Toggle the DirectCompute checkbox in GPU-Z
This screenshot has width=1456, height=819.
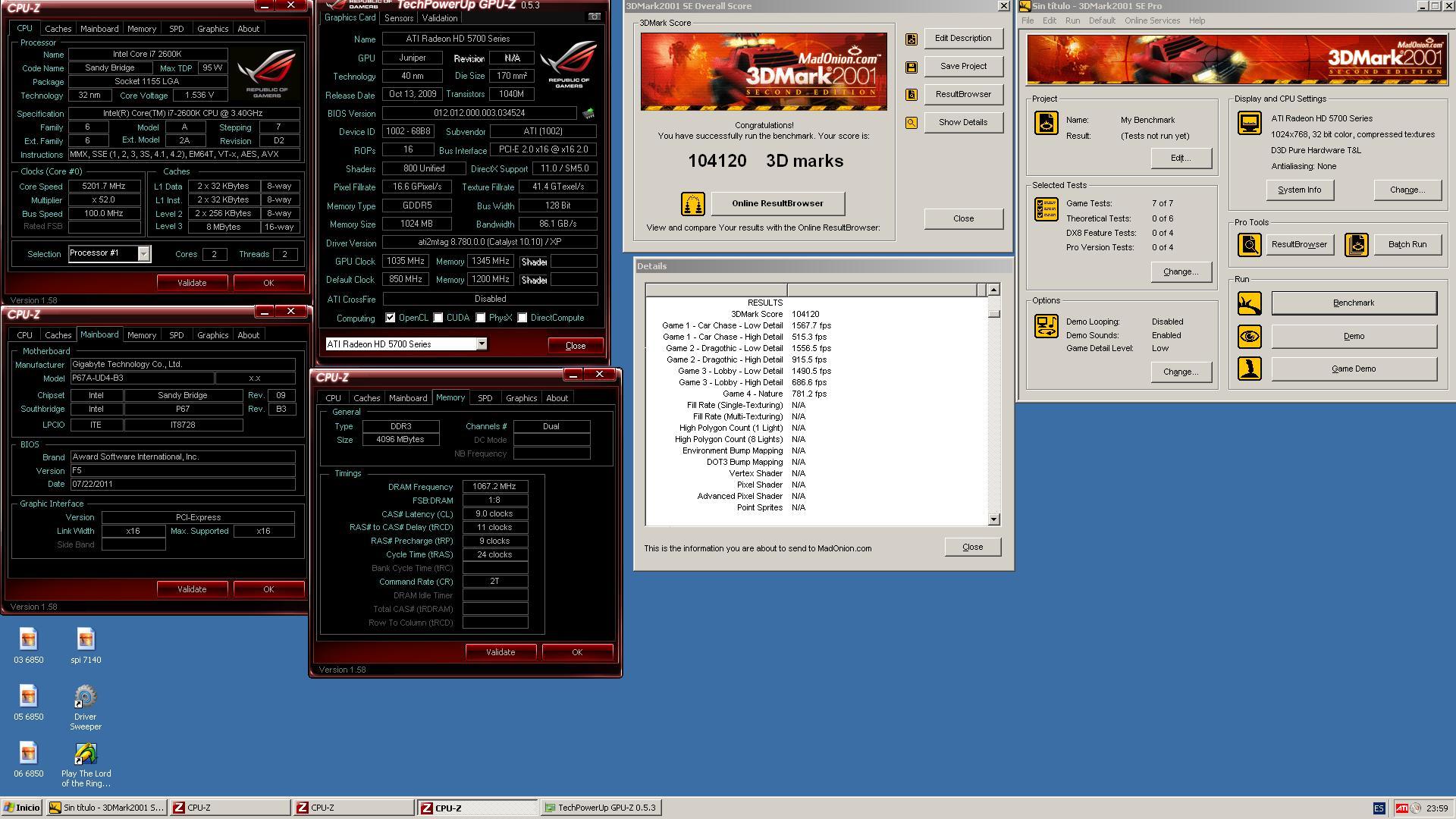(522, 318)
